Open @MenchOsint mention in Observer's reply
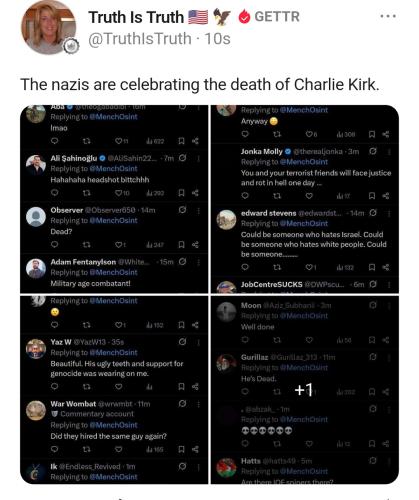Screen dimensions: 419x500 pos(113,220)
